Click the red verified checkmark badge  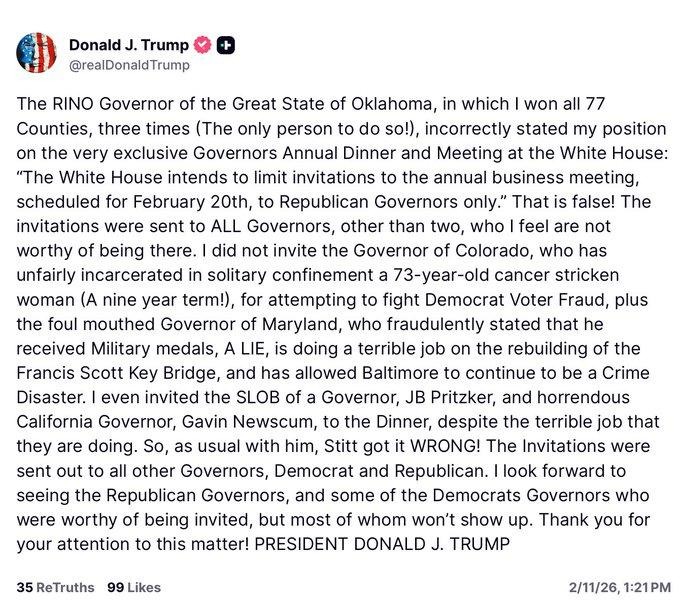[201, 45]
